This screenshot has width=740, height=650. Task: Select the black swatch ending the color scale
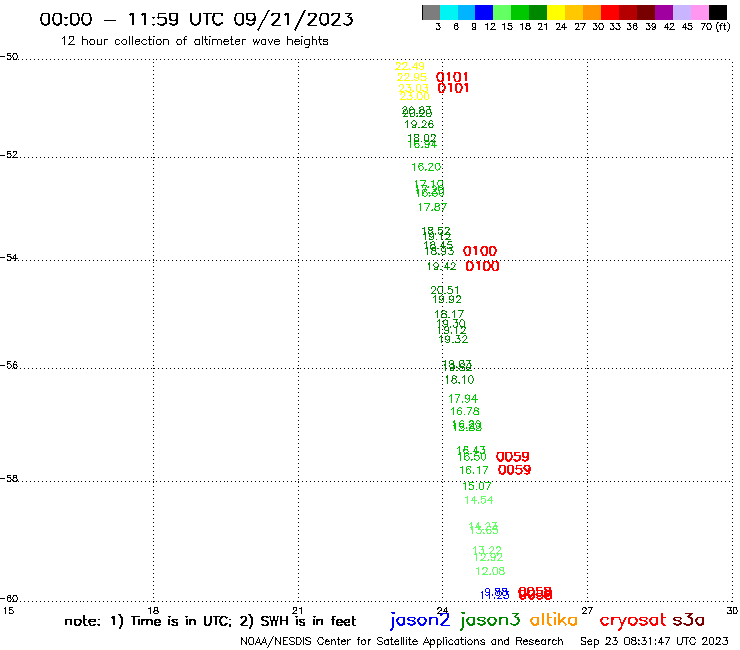click(x=717, y=12)
